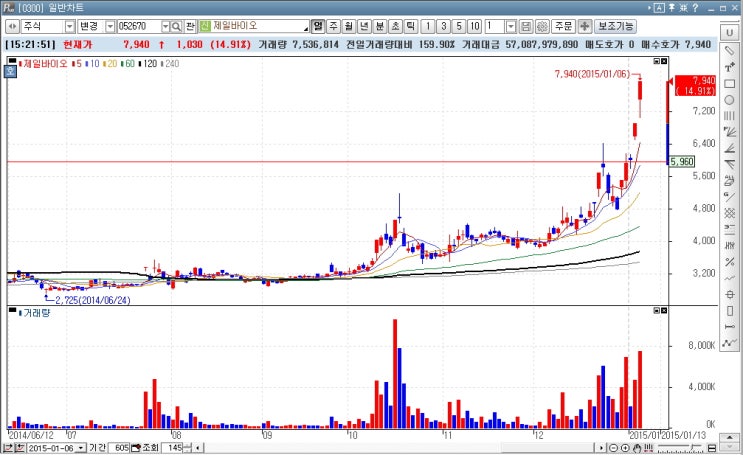This screenshot has width=743, height=455.
Task: Click the calendar icon beside period field
Action: coord(136,448)
